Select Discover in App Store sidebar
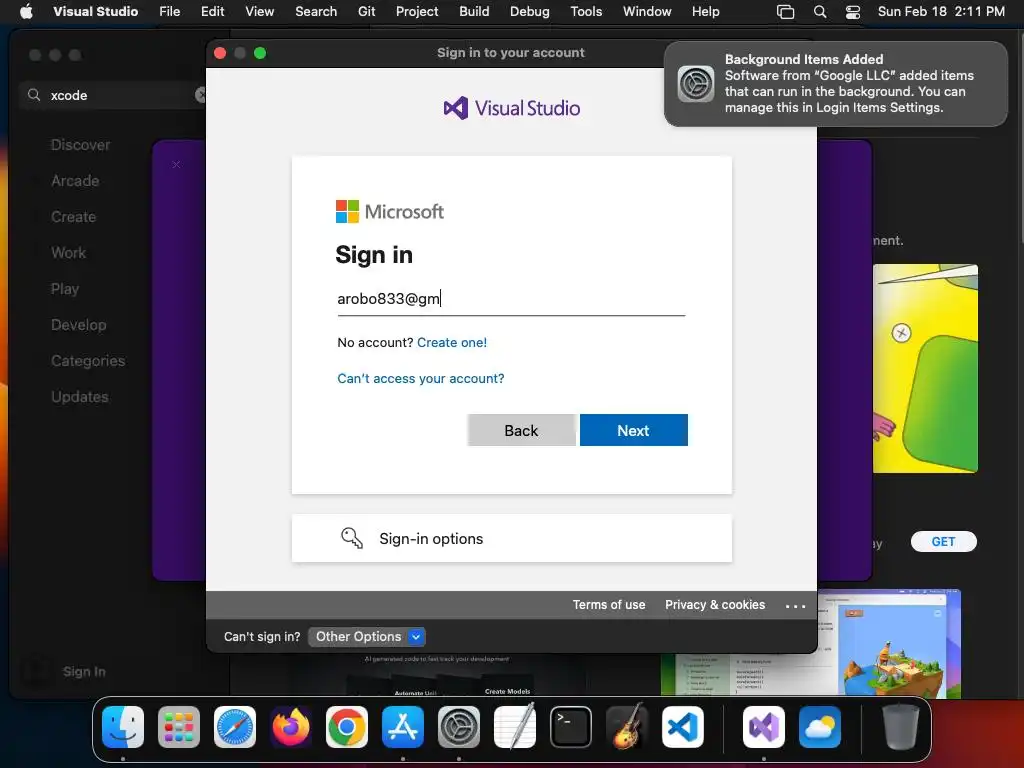Viewport: 1024px width, 768px height. point(80,145)
